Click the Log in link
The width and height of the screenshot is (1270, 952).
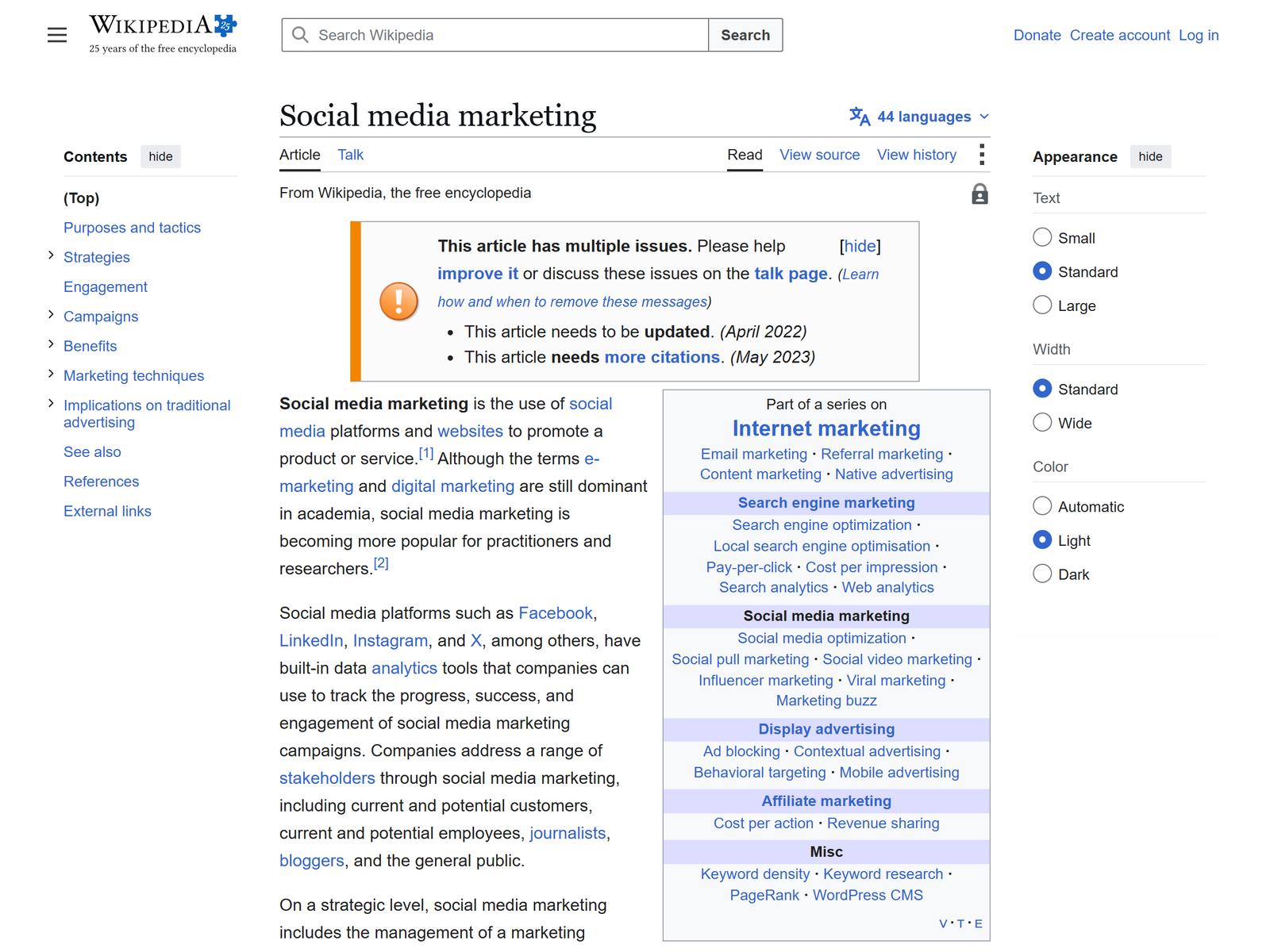click(x=1199, y=35)
